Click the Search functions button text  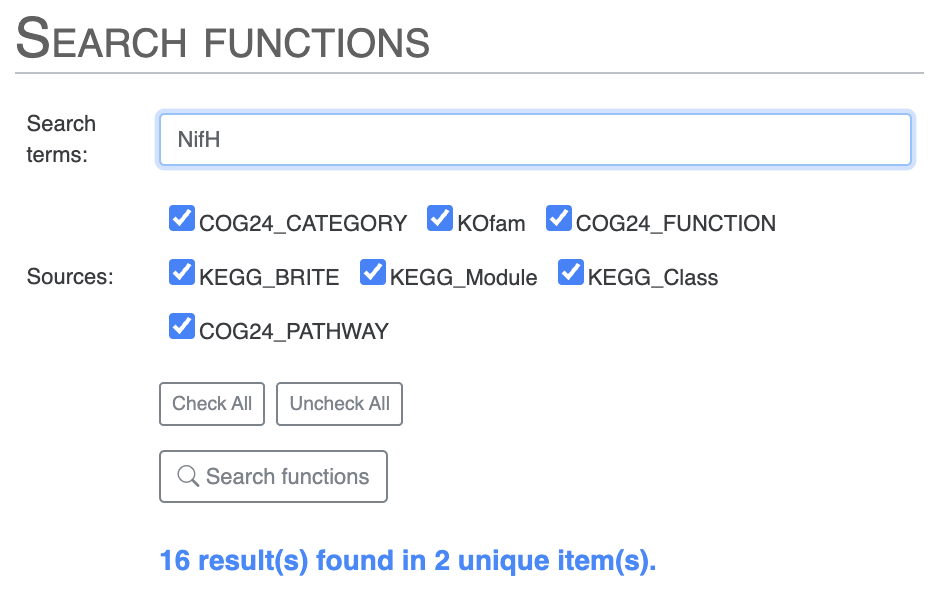[287, 477]
